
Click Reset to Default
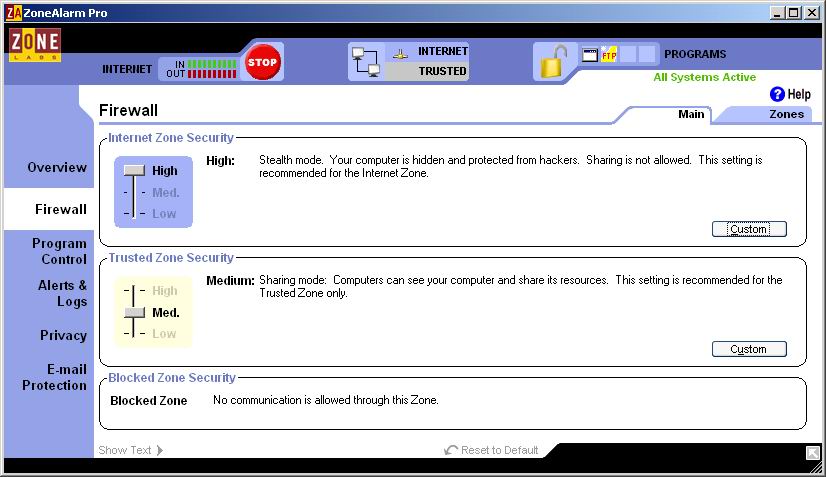coord(491,450)
